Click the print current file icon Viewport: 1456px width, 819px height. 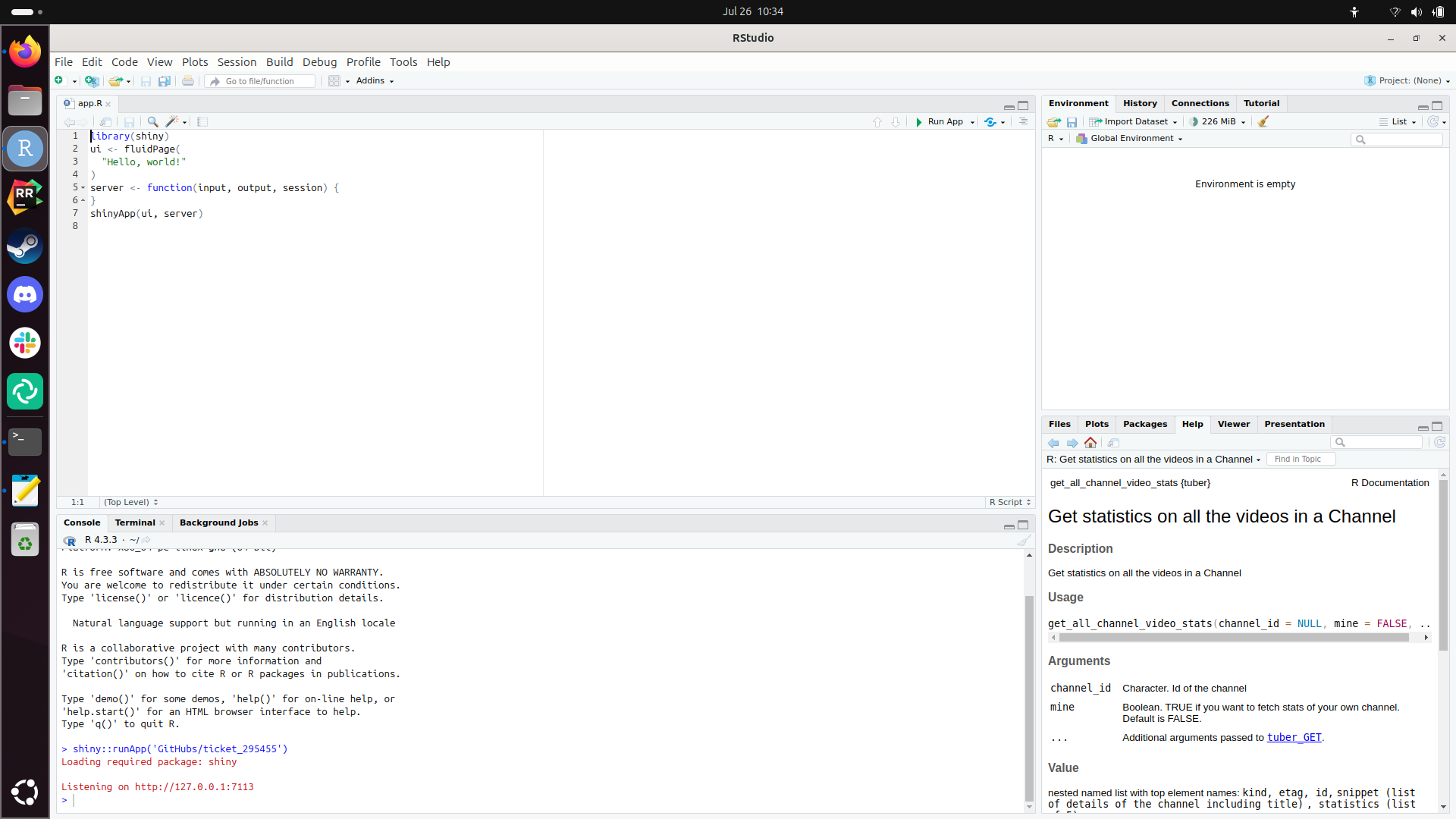tap(188, 81)
